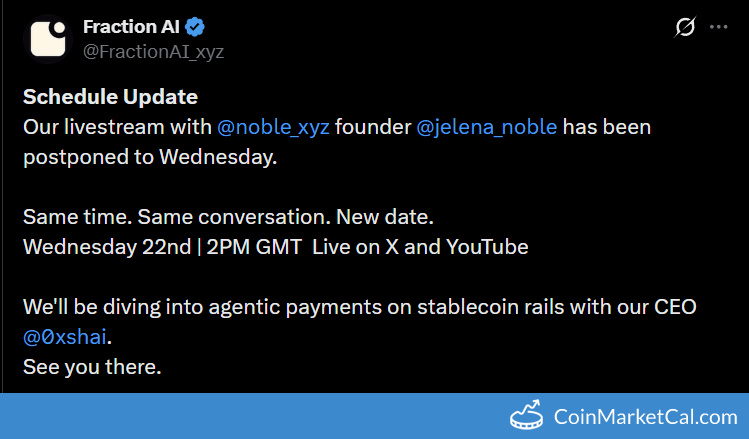Open the @jelena_noble mention link
The width and height of the screenshot is (749, 439).
point(487,127)
